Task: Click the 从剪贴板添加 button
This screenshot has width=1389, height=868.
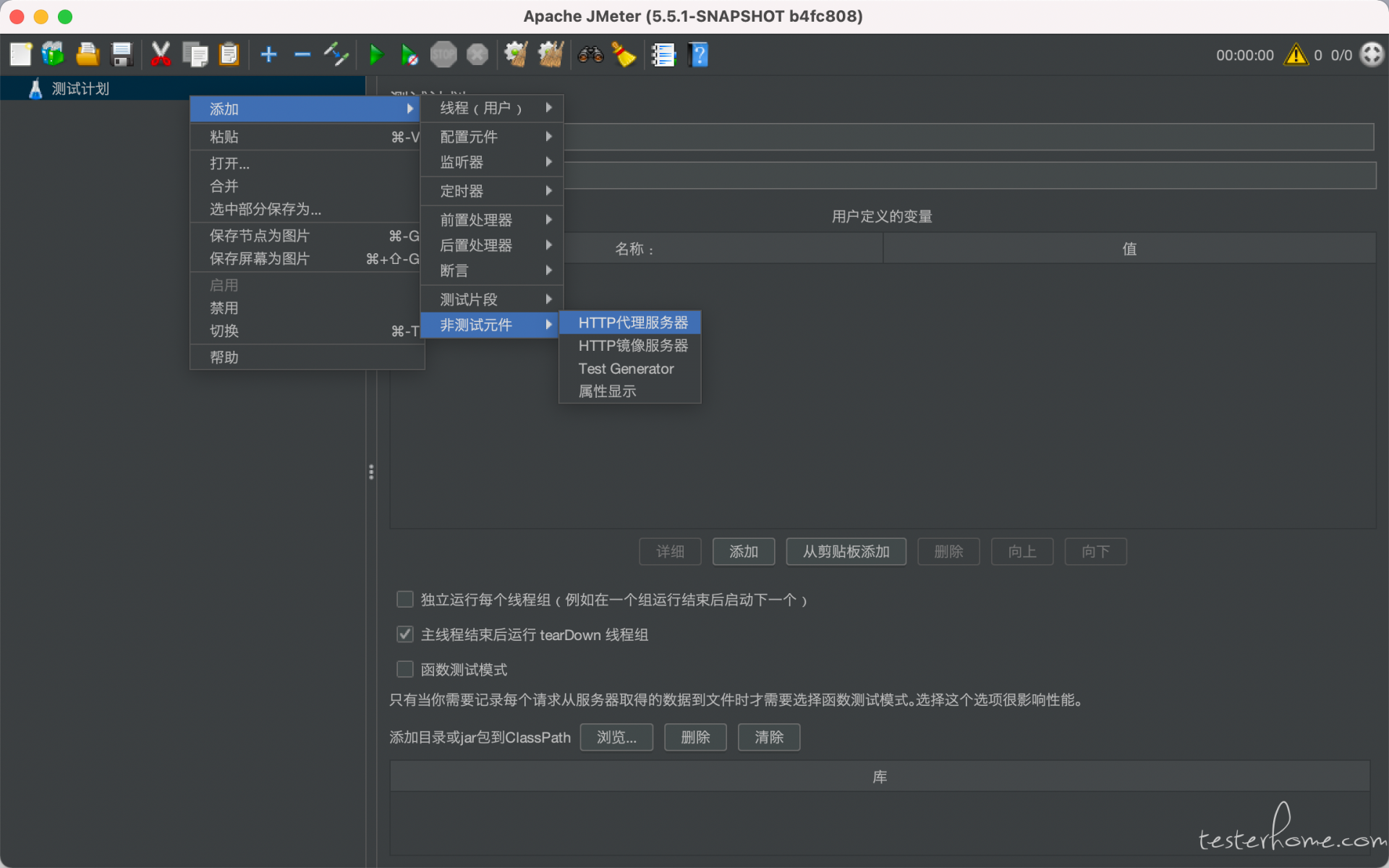Action: (x=846, y=552)
